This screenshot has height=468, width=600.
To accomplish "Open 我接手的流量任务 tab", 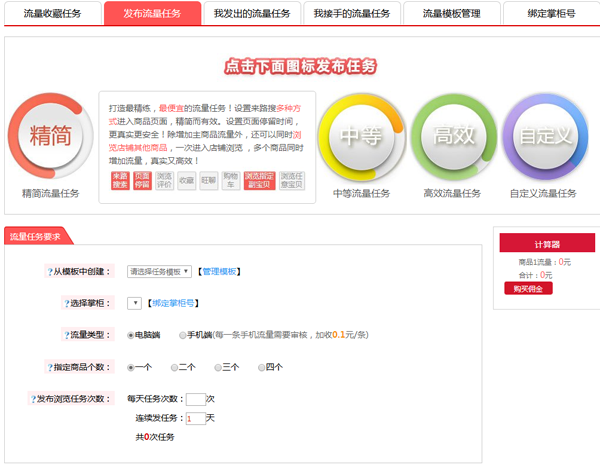I will tap(352, 13).
